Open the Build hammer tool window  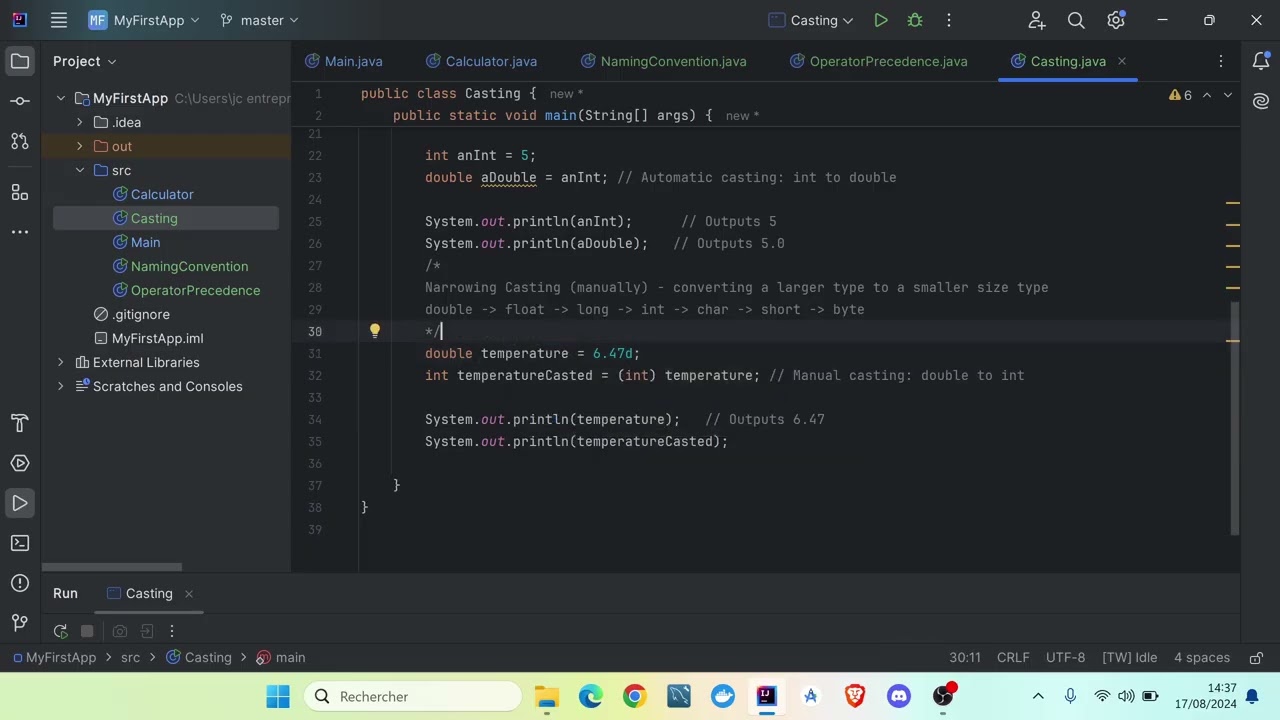pos(20,423)
